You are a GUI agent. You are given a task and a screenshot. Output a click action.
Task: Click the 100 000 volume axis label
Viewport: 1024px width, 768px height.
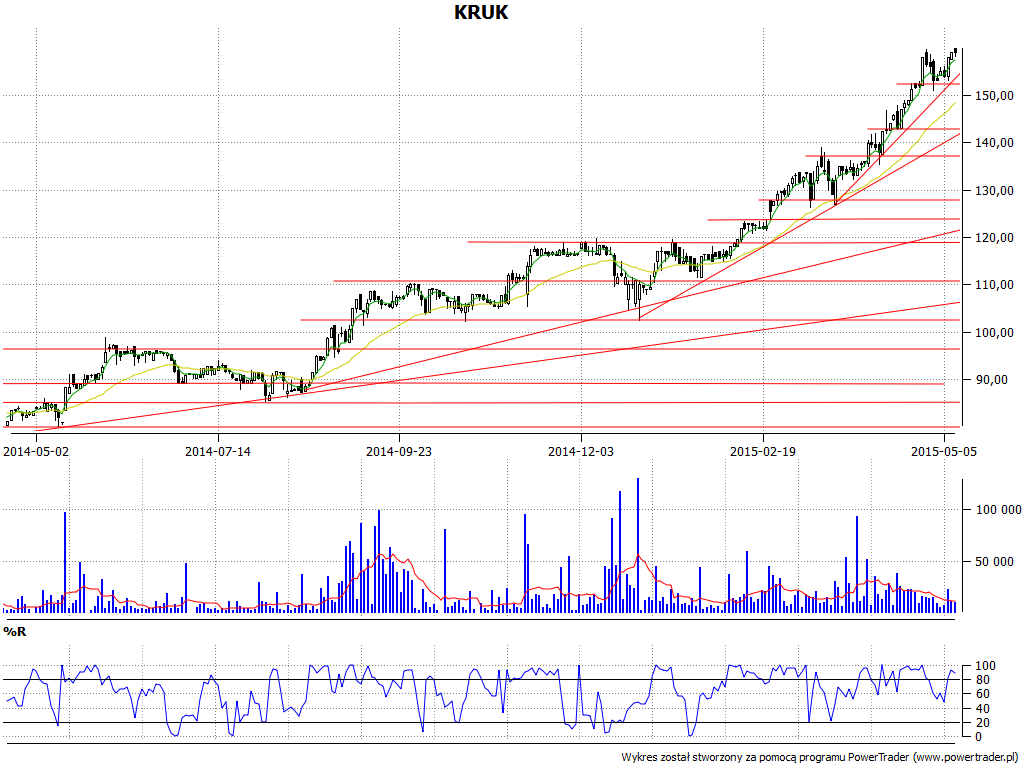[999, 510]
